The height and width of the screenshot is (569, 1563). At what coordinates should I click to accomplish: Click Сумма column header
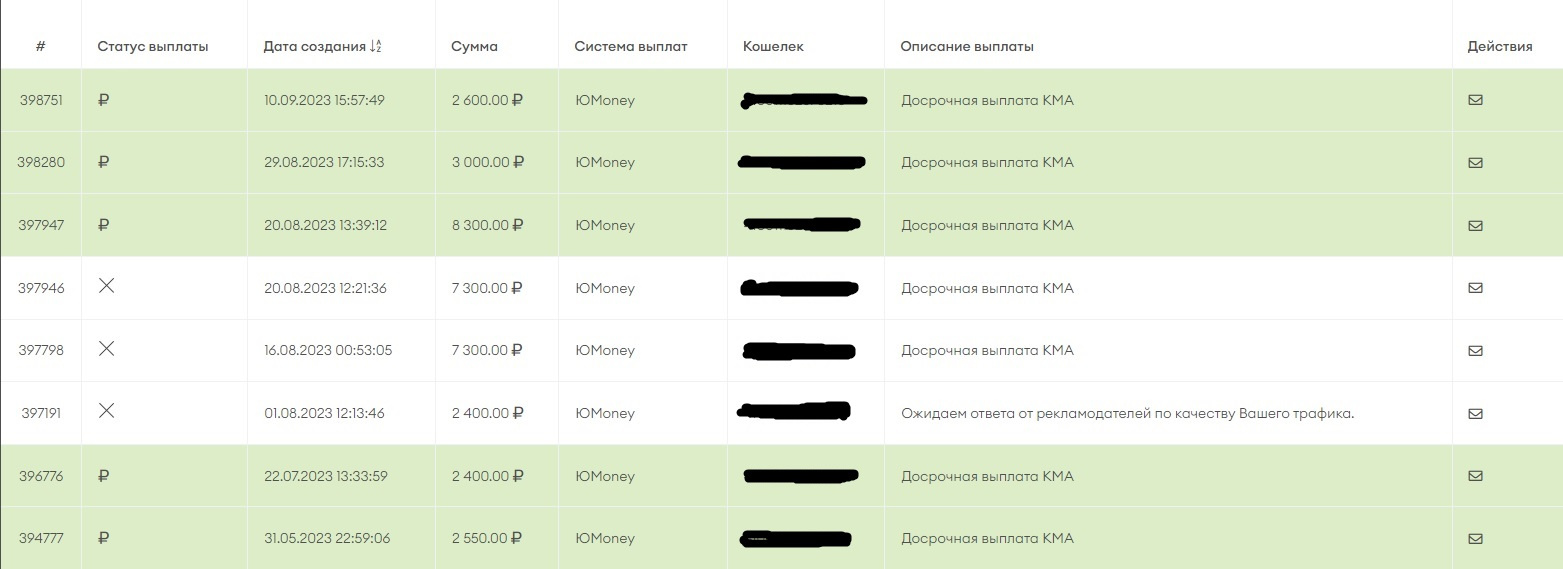[x=474, y=46]
